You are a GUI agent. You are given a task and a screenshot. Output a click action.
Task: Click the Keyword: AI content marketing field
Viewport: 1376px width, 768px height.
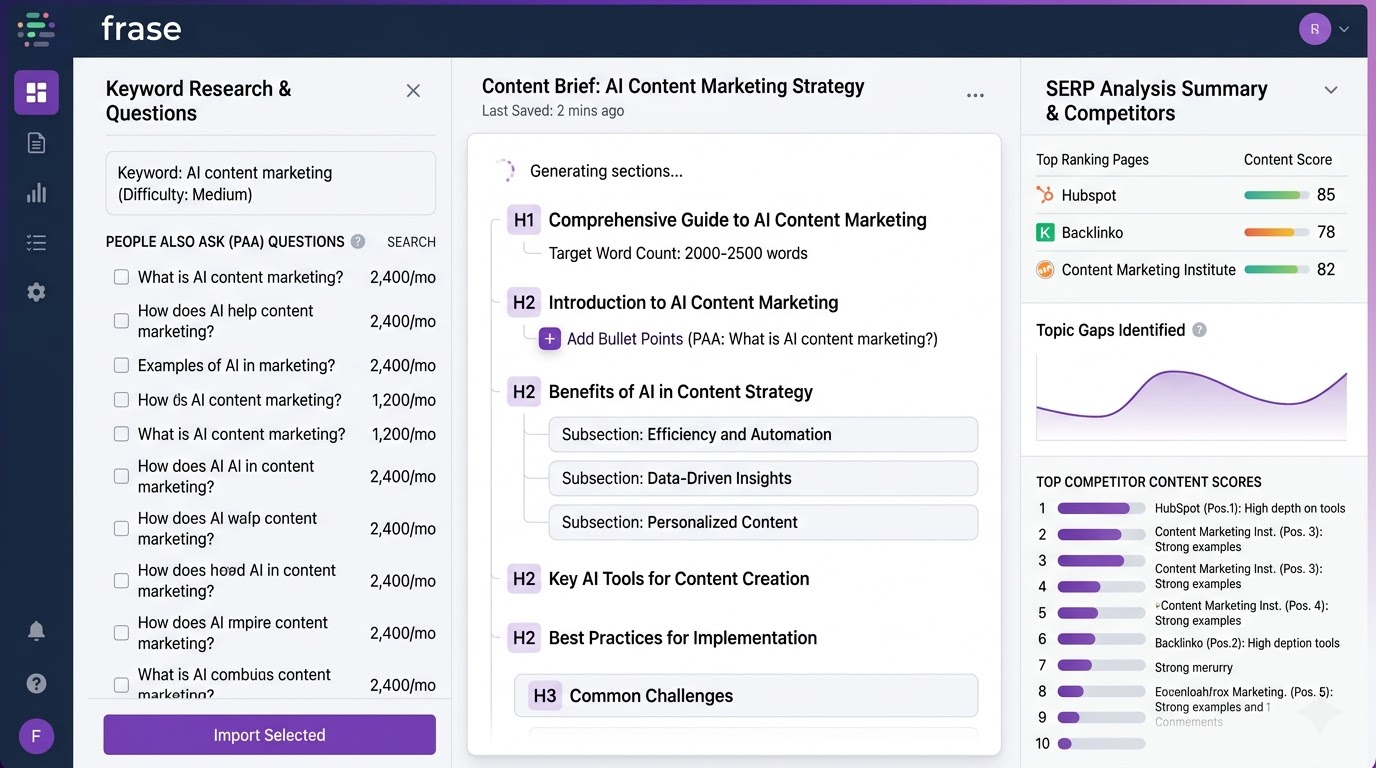tap(270, 183)
